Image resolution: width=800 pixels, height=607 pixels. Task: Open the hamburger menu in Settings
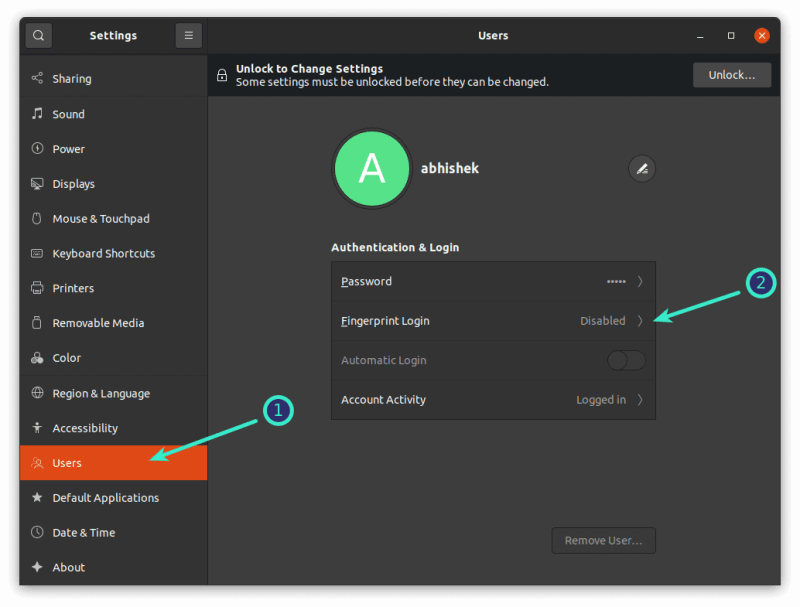(188, 35)
